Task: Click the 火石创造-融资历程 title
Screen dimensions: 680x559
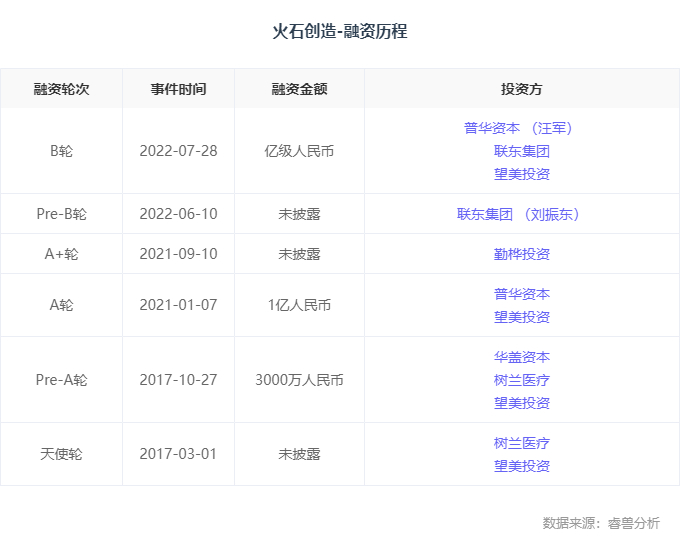Action: coord(340,32)
